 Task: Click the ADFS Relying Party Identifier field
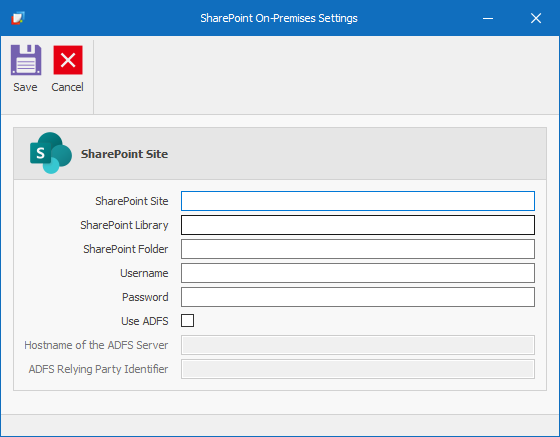[x=358, y=369]
